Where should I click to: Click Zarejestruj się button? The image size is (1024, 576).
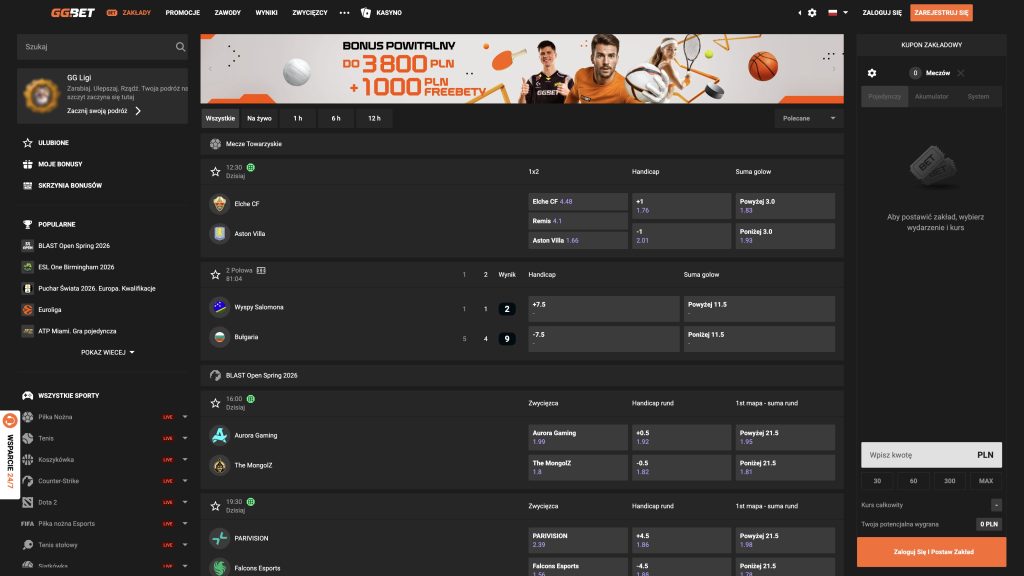click(941, 12)
